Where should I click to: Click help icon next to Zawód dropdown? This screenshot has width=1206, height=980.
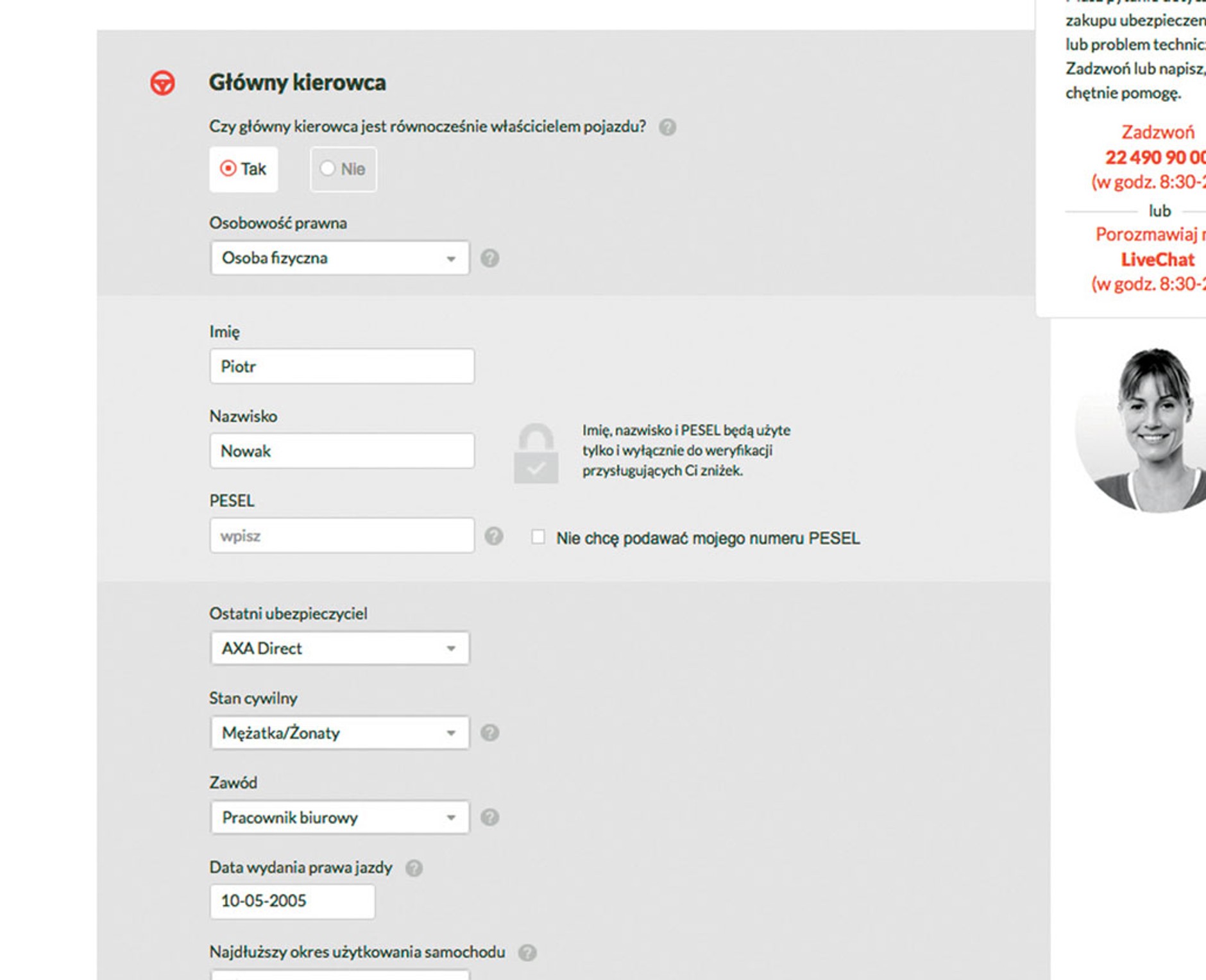pos(489,818)
